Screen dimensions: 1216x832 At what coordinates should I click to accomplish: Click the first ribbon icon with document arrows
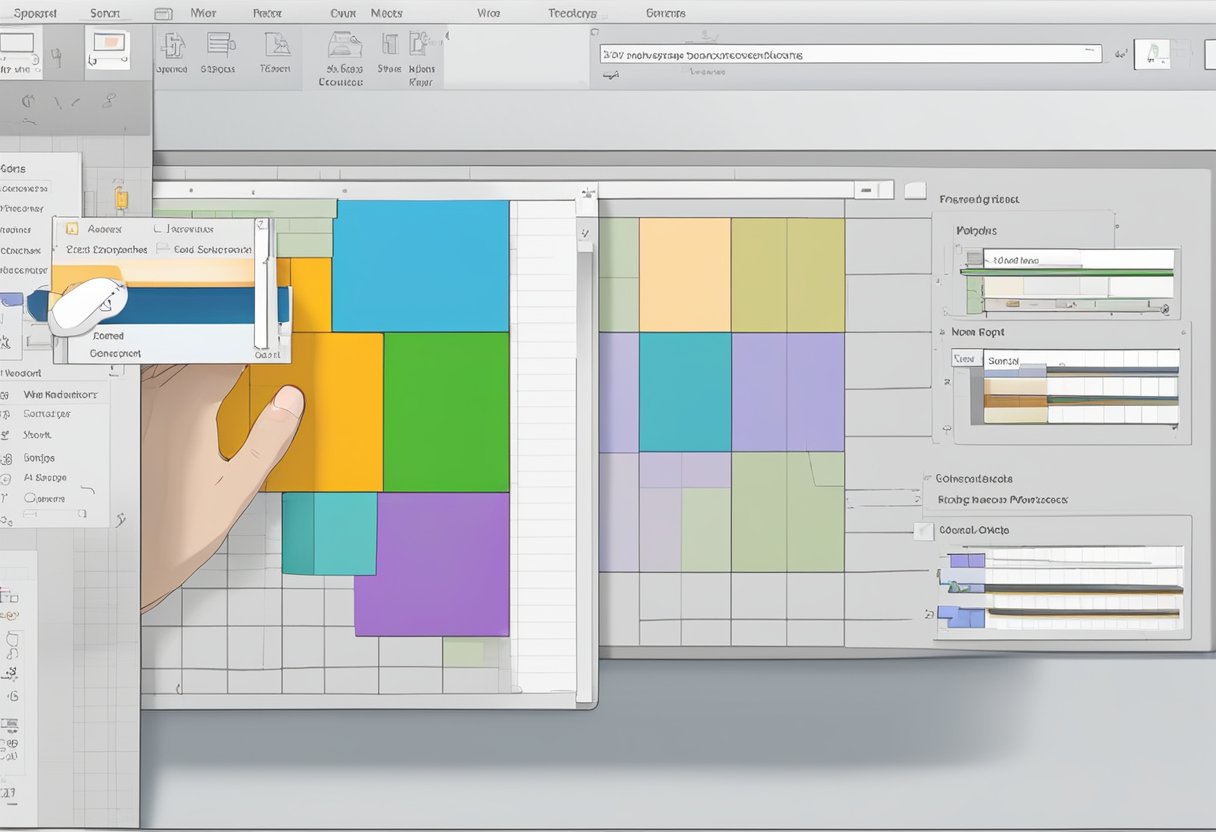pyautogui.click(x=173, y=45)
